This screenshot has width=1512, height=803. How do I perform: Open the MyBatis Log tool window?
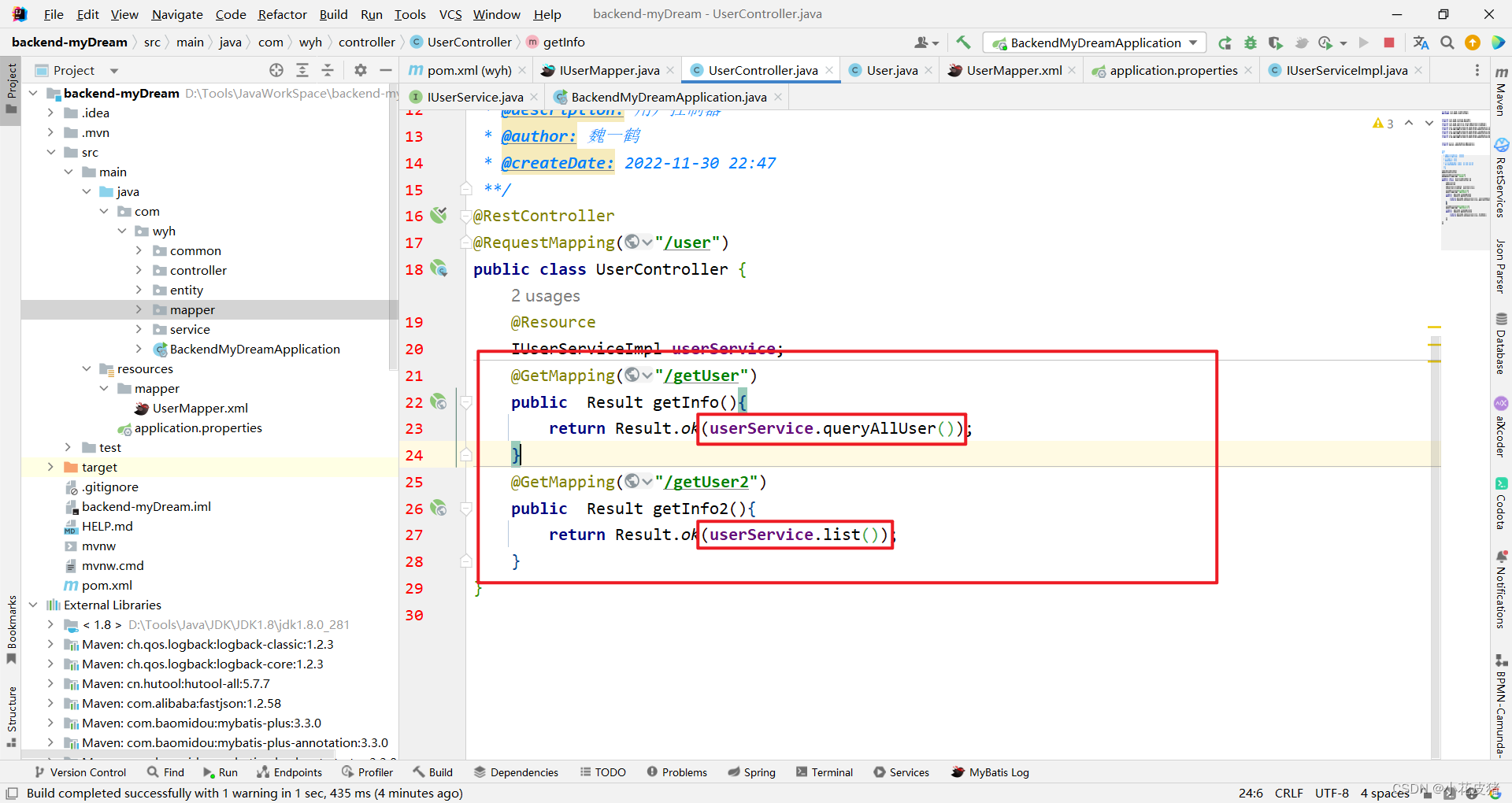coord(990,772)
